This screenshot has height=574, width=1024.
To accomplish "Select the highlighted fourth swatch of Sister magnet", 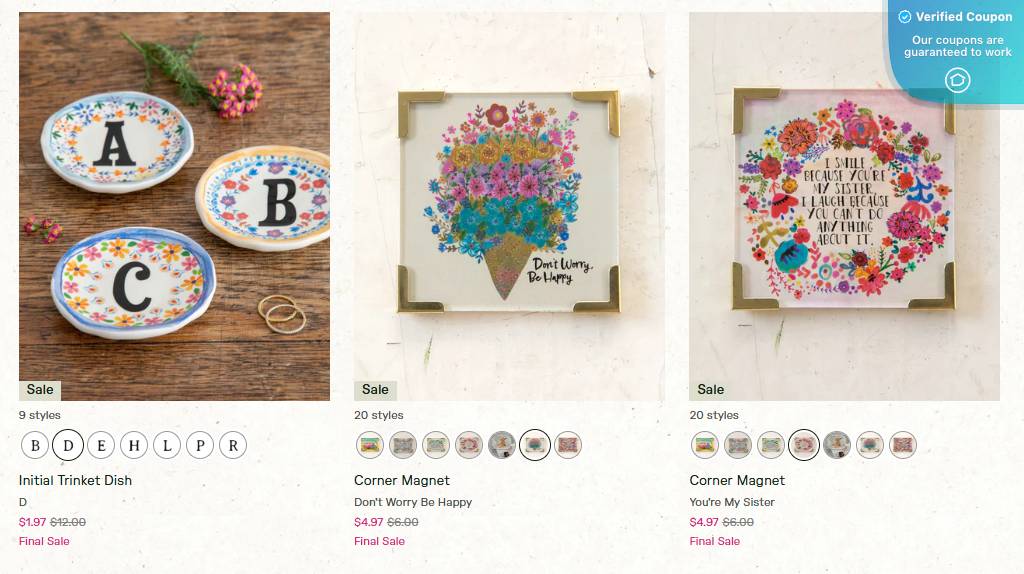I will coord(804,445).
